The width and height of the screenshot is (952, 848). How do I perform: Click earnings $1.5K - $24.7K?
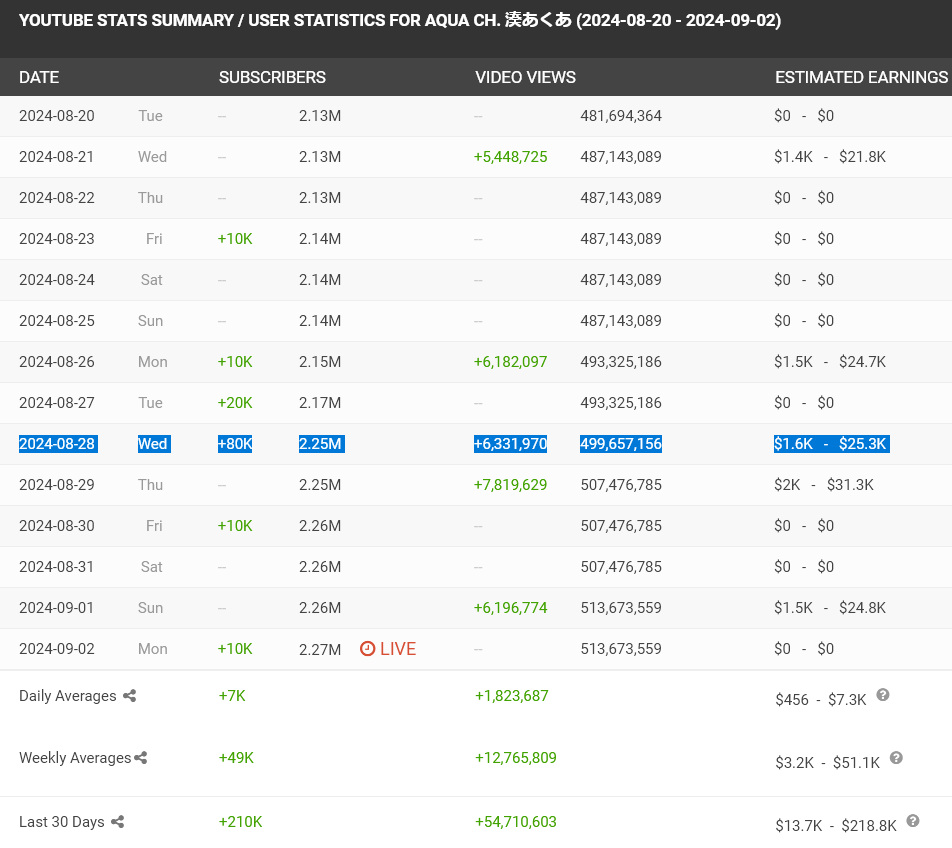click(x=830, y=362)
